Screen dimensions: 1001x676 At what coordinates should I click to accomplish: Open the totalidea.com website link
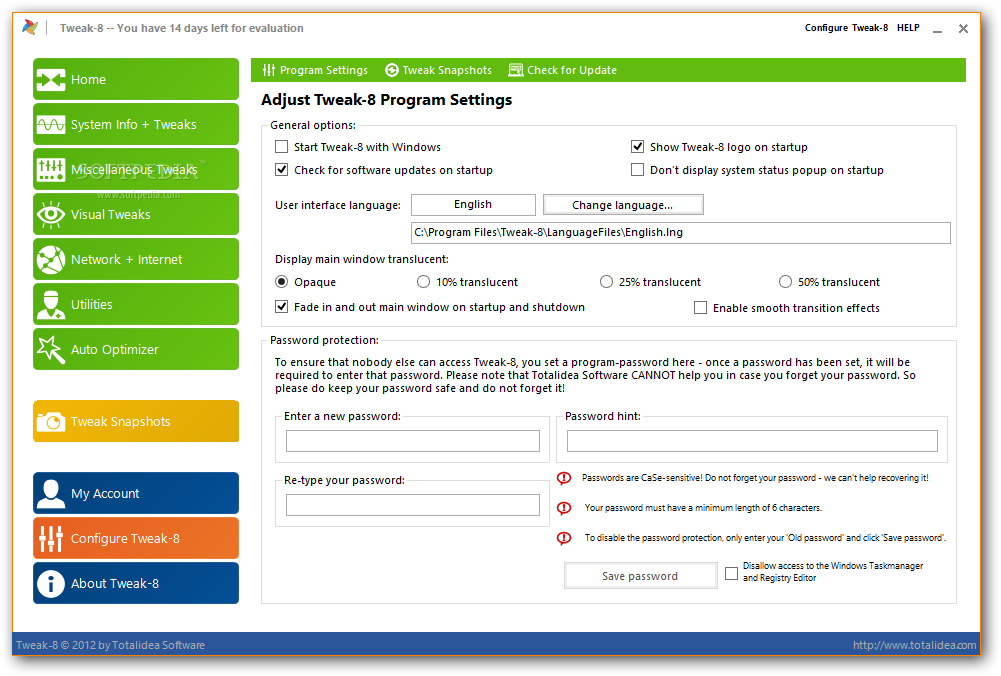pyautogui.click(x=914, y=645)
